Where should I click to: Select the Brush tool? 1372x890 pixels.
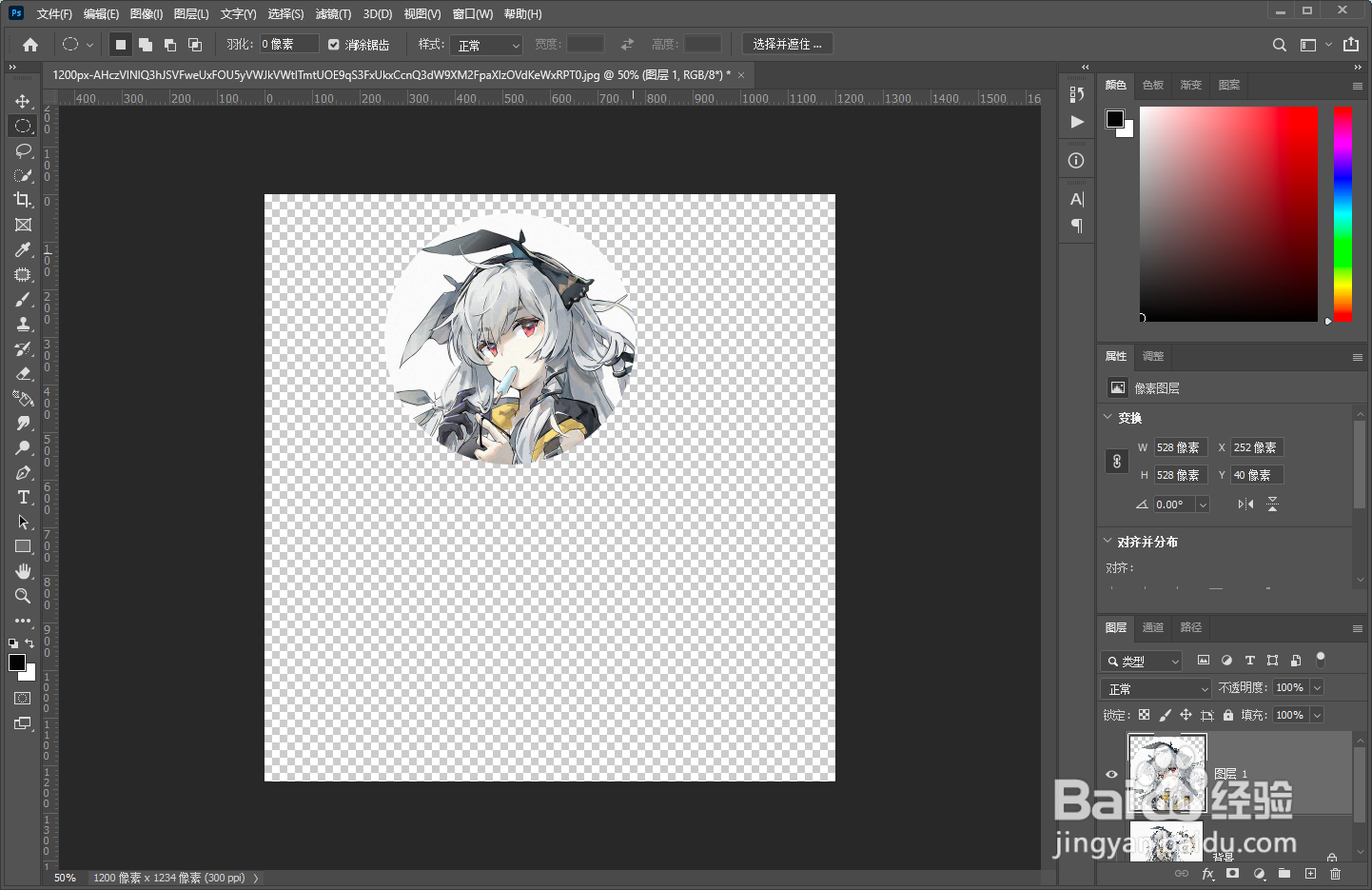[23, 299]
